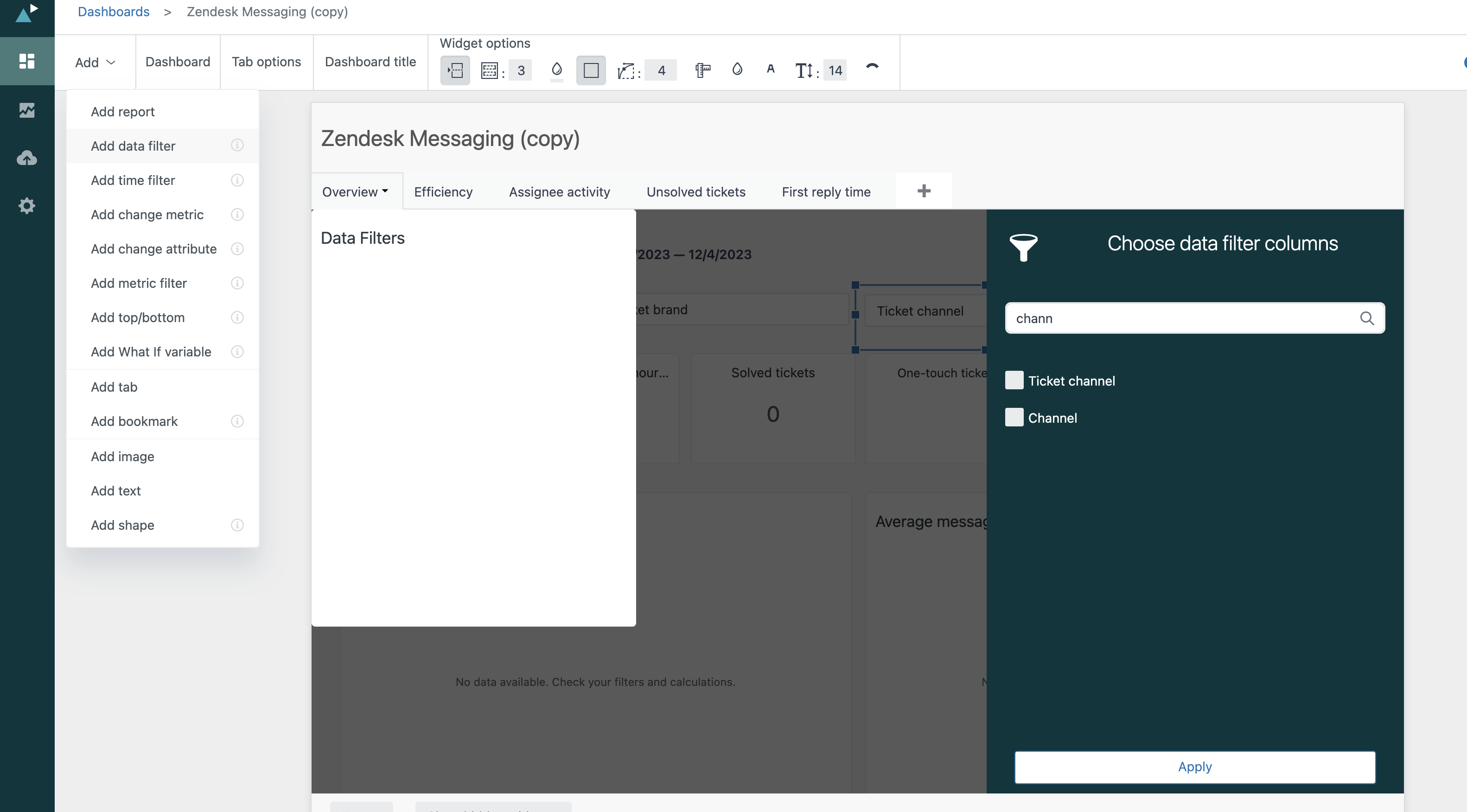Follow the Dashboards breadcrumb link

[113, 12]
